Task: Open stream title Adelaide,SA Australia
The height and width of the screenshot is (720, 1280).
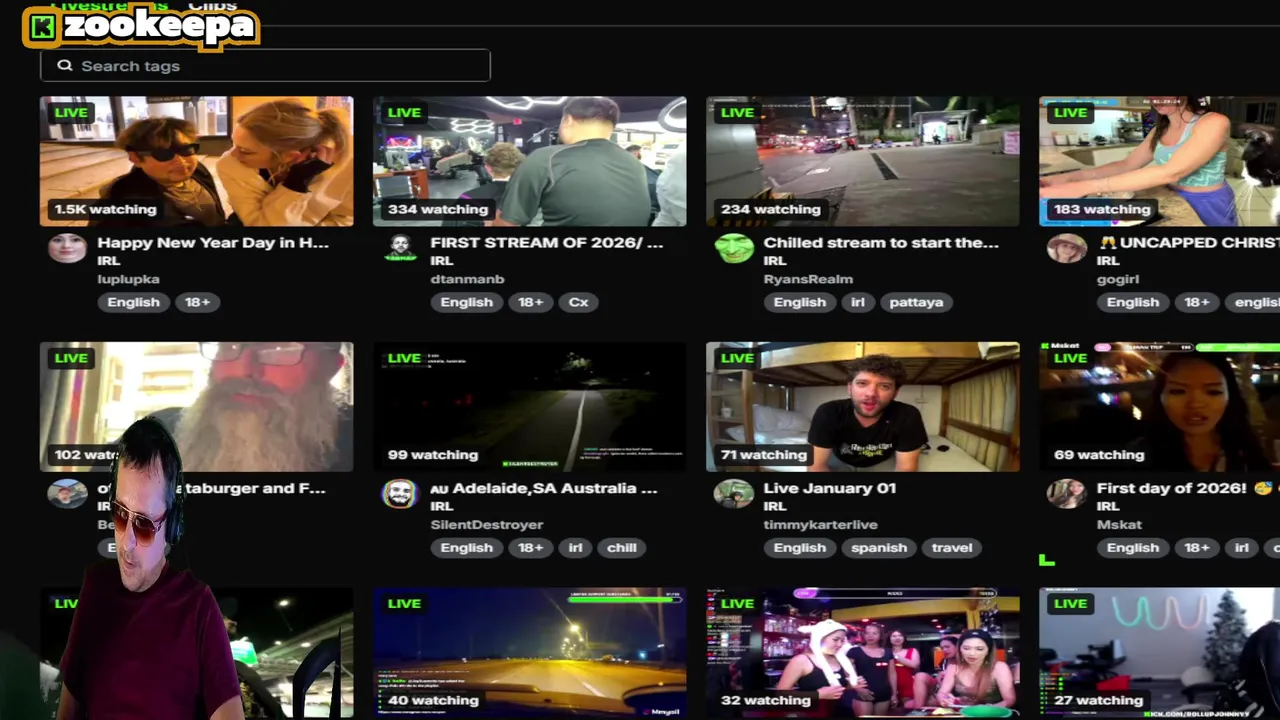Action: click(x=544, y=488)
